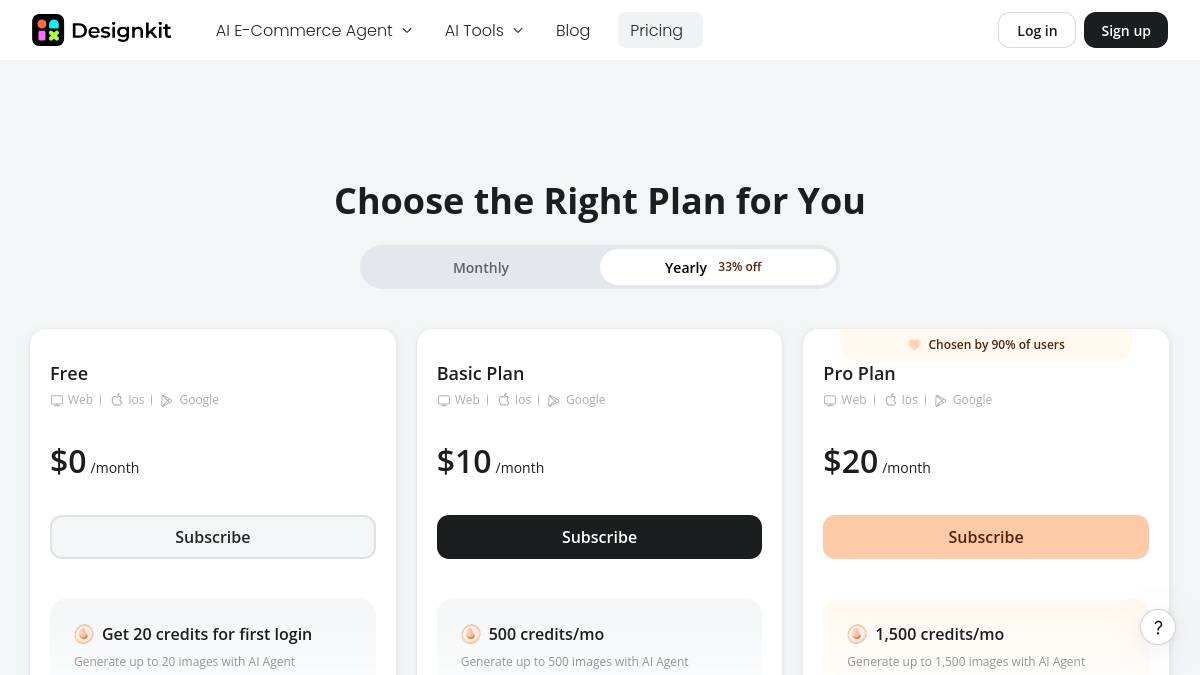Click the Google Play icon under Pro Plan
This screenshot has width=1200, height=675.
click(940, 400)
